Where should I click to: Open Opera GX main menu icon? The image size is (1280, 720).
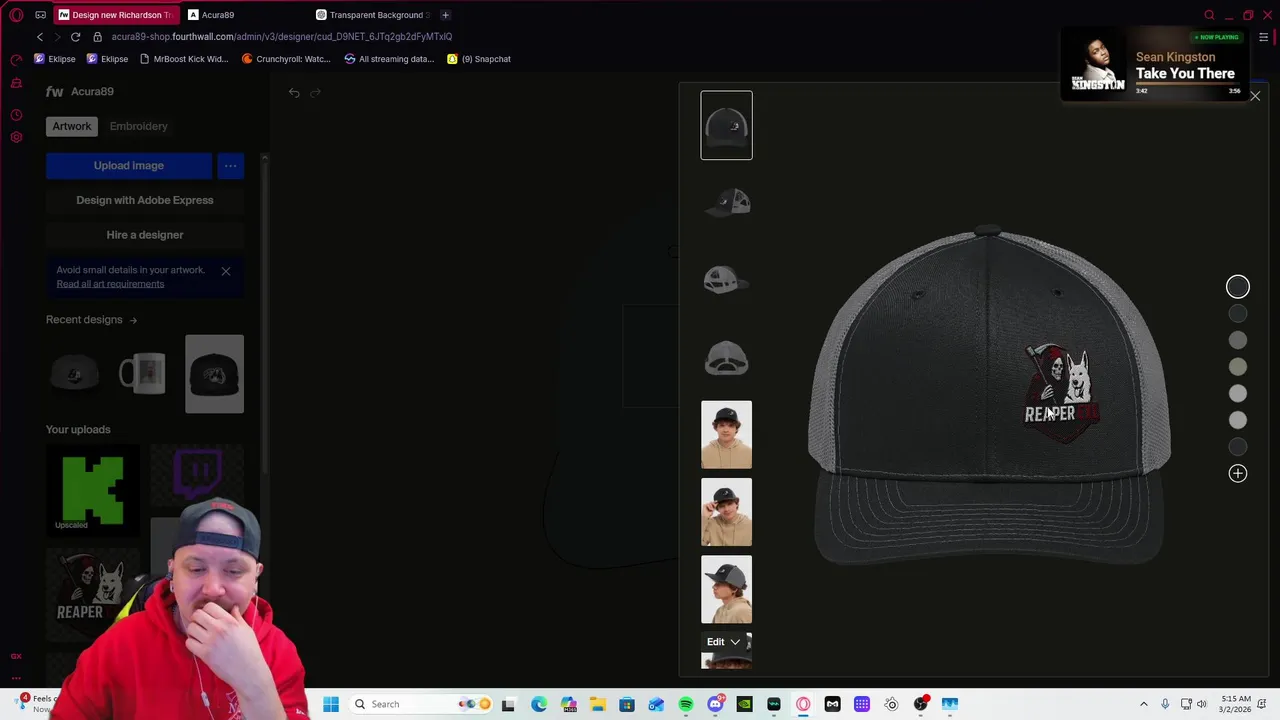point(16,15)
